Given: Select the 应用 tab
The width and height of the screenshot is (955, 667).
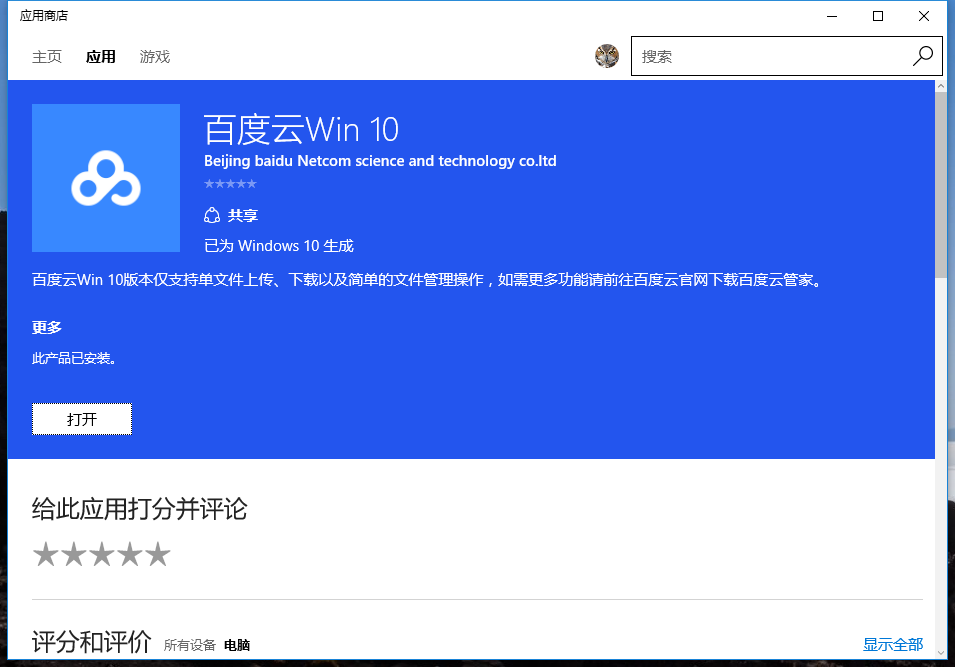Looking at the screenshot, I should [100, 57].
